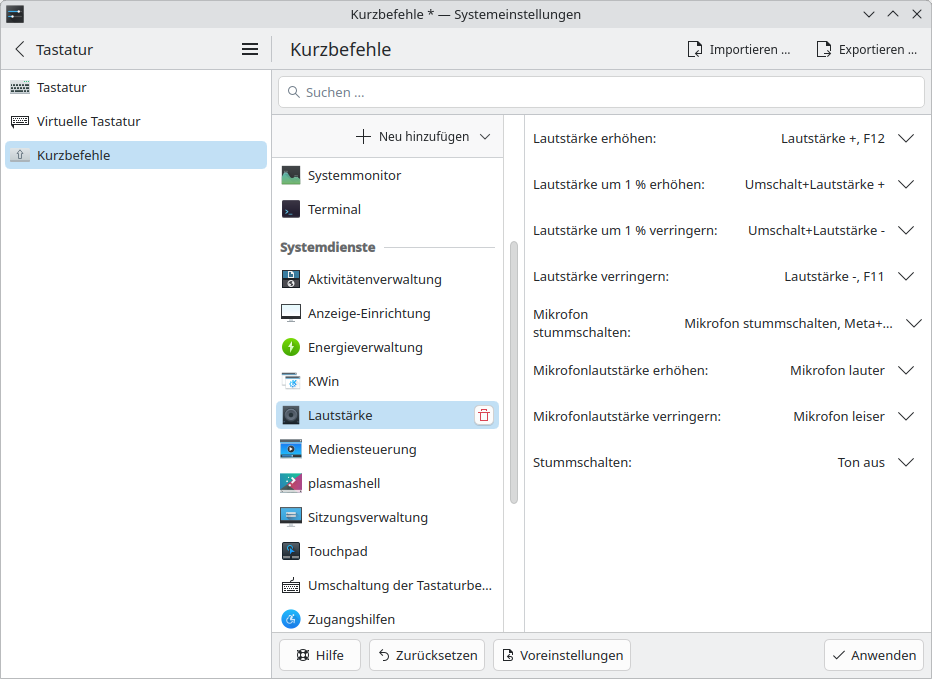The image size is (932, 679).
Task: Open the Neu hinzufügen dropdown
Action: pos(423,137)
